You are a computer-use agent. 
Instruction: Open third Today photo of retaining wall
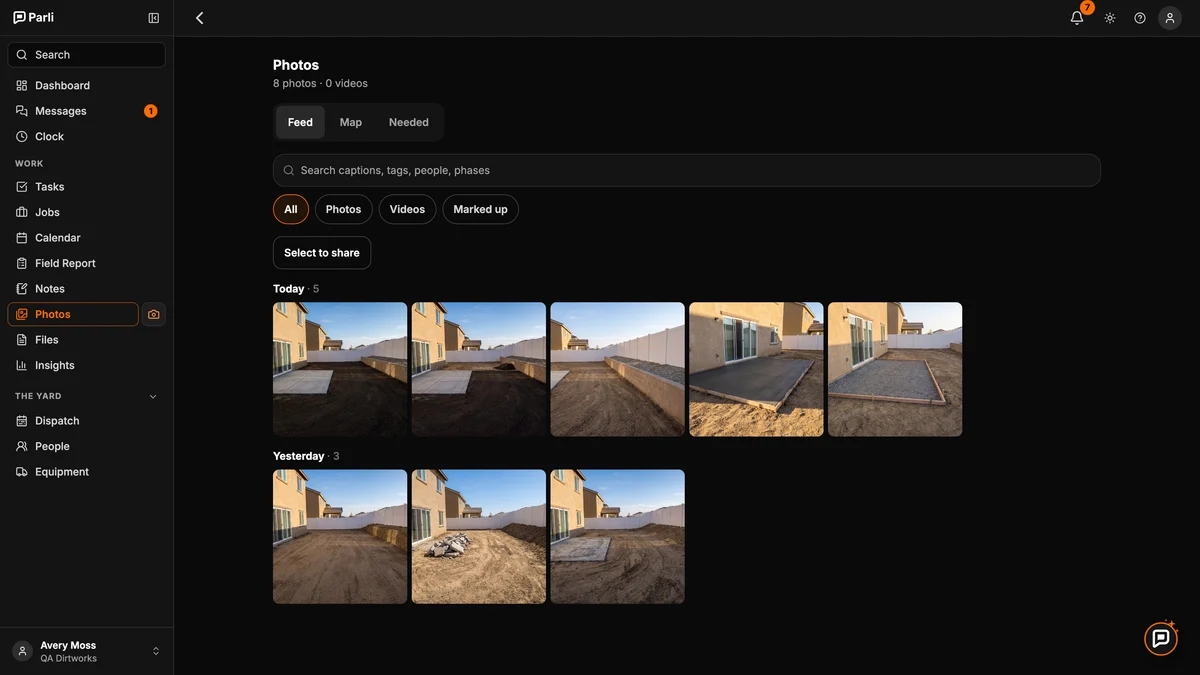618,369
